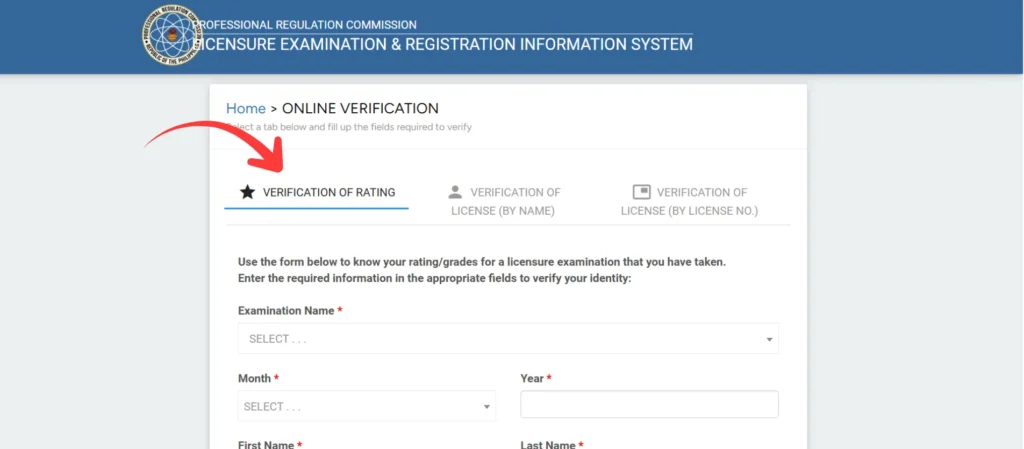Open the Examination Name dropdown

(508, 339)
